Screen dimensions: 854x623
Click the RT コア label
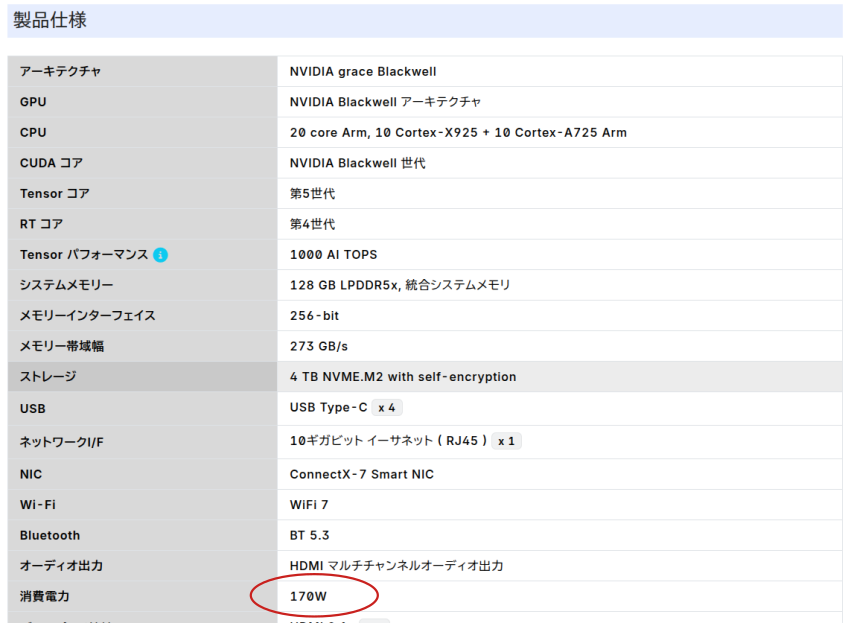click(41, 224)
